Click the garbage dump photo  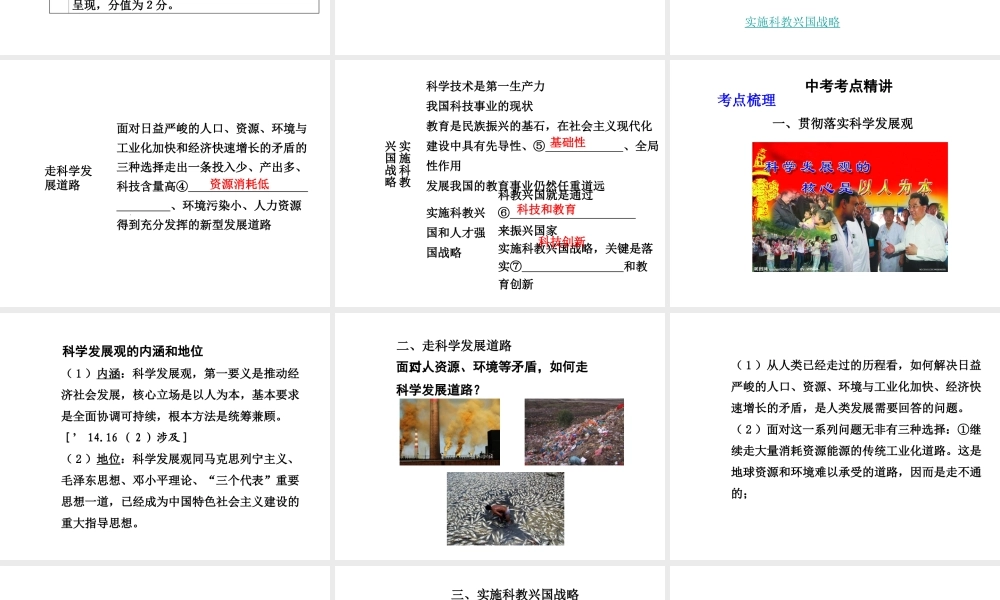tap(574, 432)
